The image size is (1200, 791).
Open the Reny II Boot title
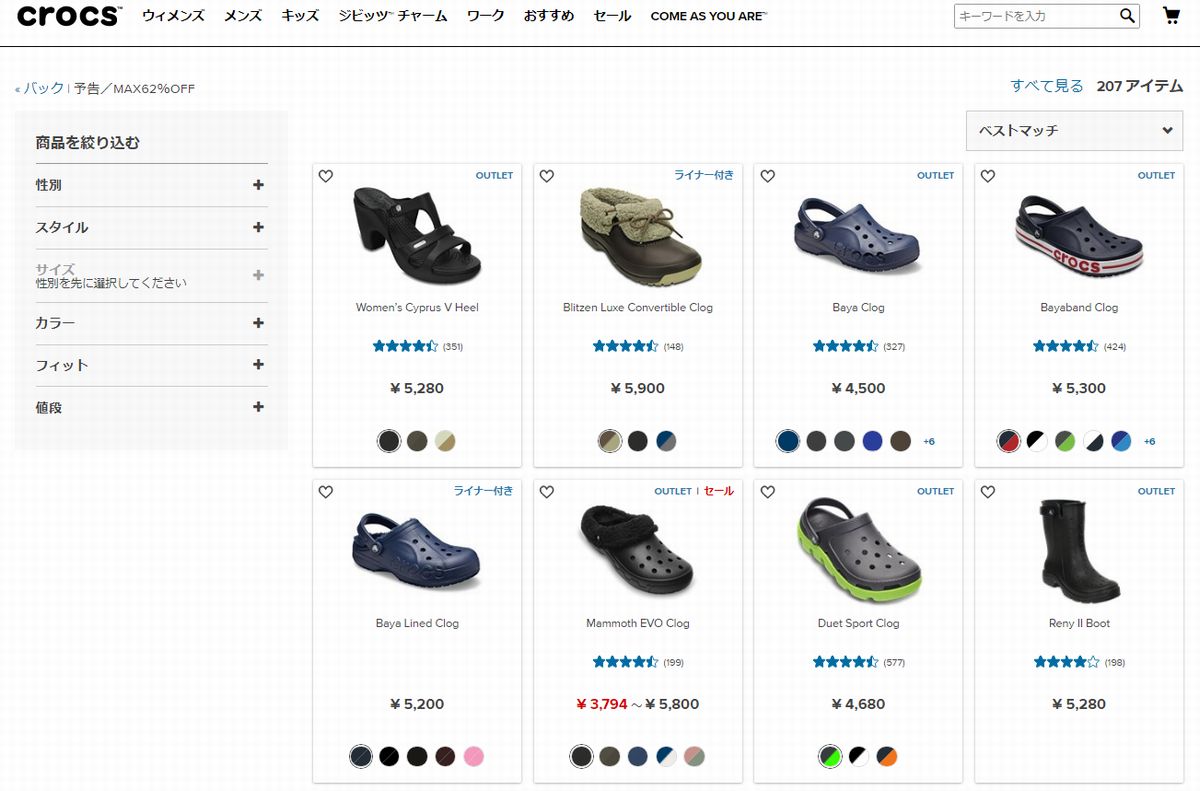click(x=1079, y=623)
